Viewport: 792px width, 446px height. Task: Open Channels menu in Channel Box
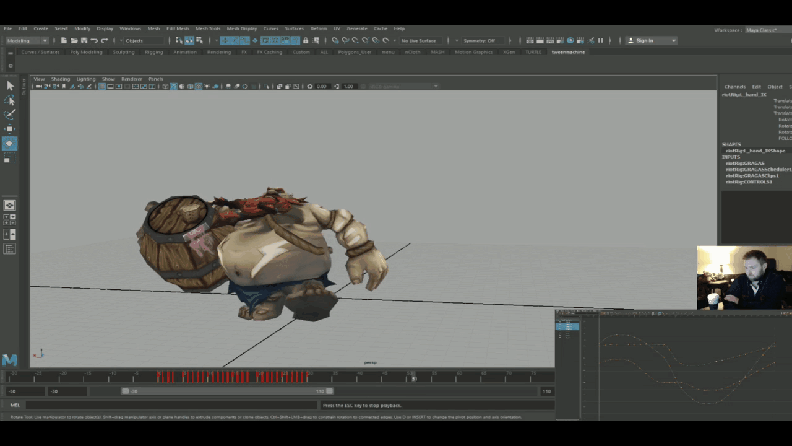pos(735,87)
